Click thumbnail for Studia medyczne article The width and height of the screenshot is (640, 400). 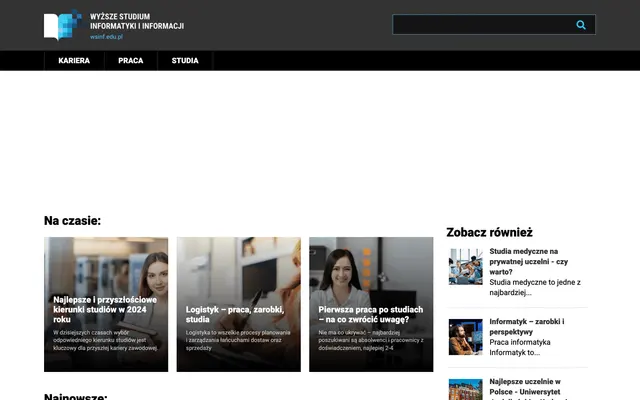point(465,267)
